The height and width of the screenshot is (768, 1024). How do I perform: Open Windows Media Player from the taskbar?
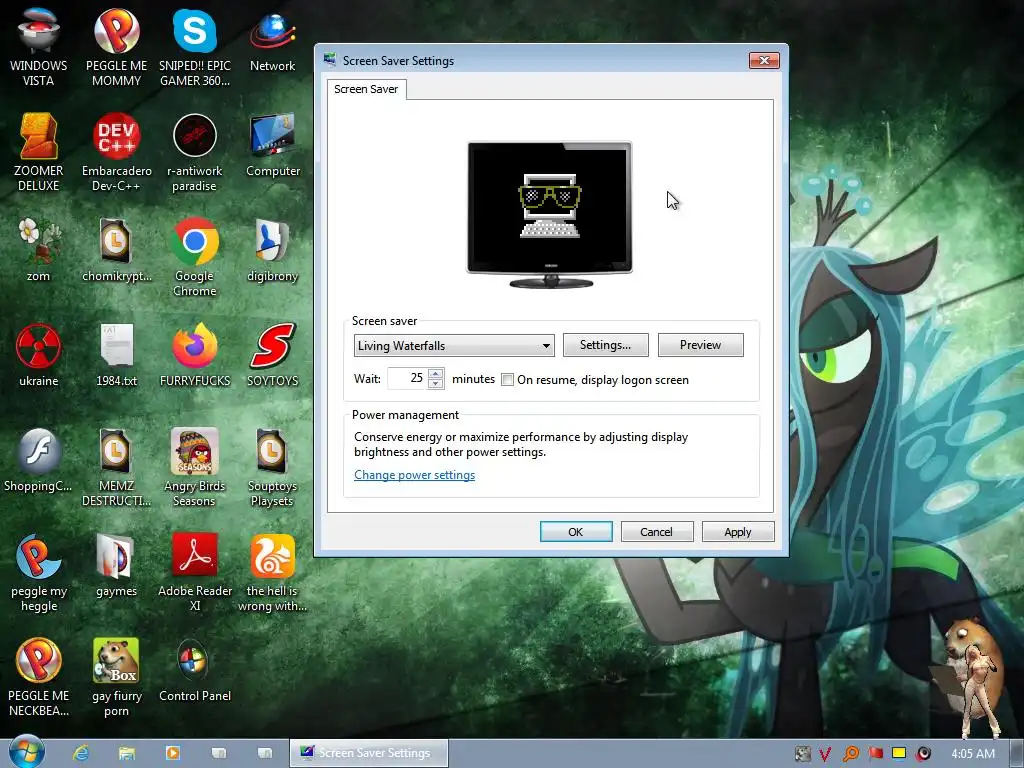click(x=173, y=753)
